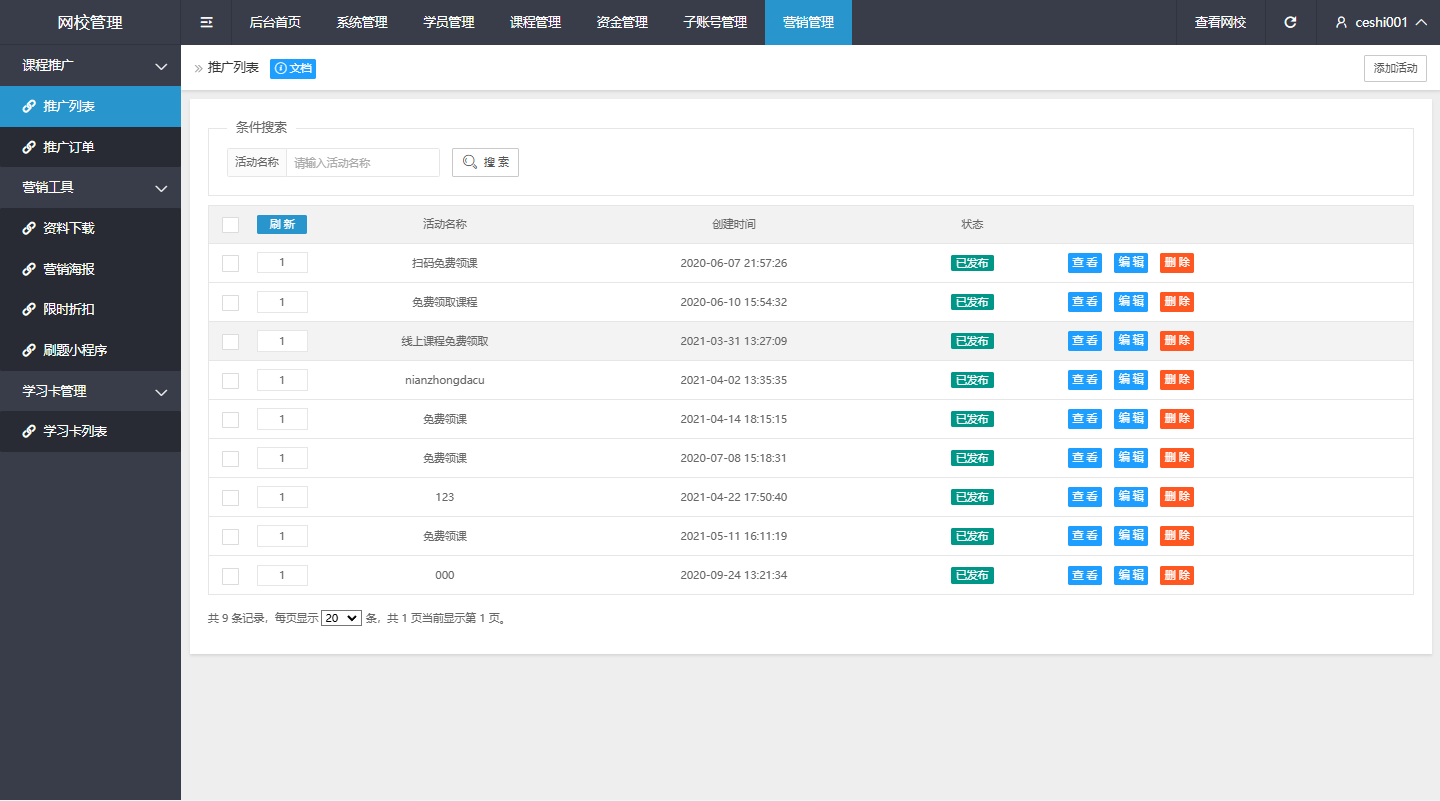Click the 活动名称 search input field

(x=362, y=162)
